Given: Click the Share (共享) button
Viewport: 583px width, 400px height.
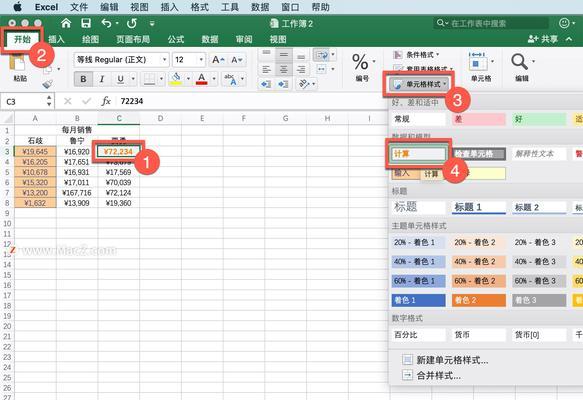Looking at the screenshot, I should (x=543, y=39).
